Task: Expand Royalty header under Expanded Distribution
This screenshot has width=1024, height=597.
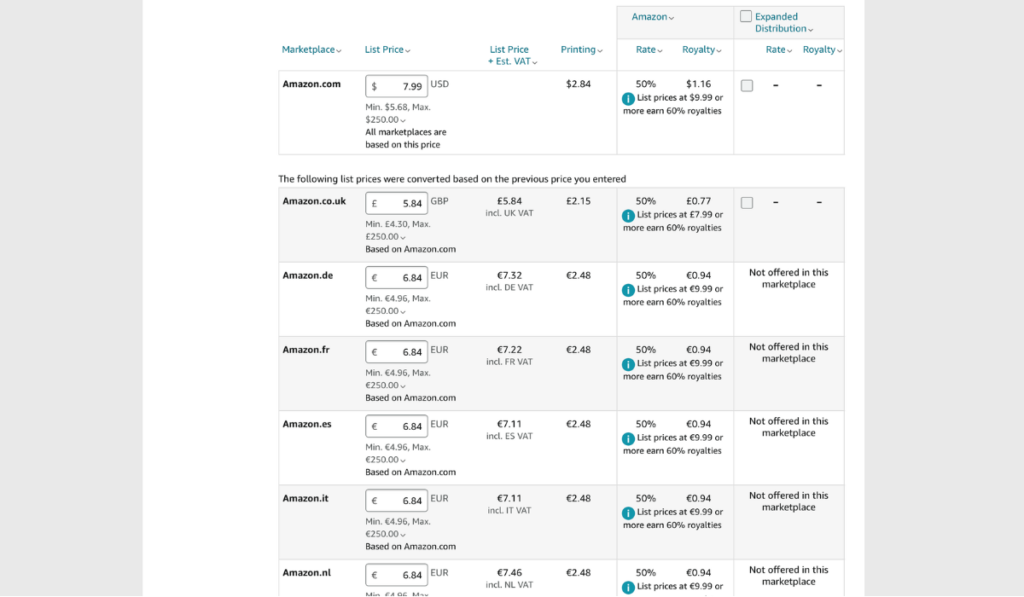Action: point(822,50)
